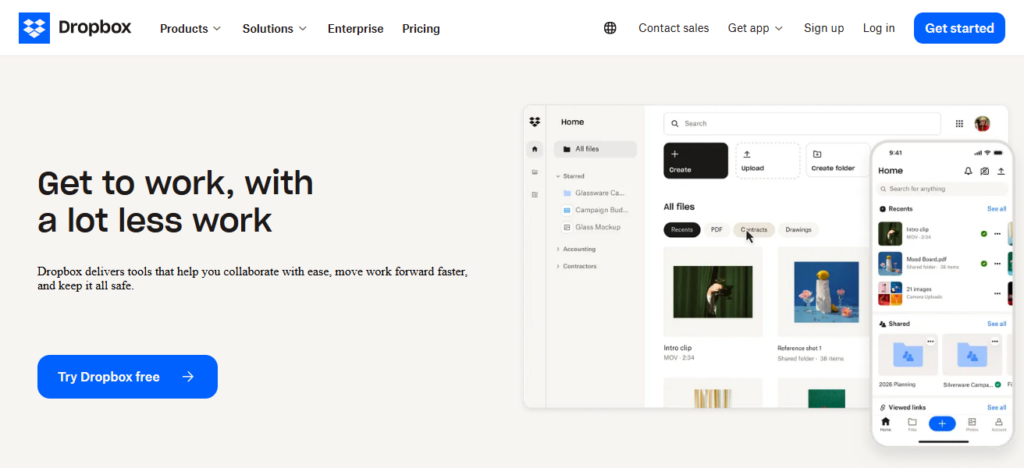Open the three-dot menu for 21 images
This screenshot has height=468, width=1024.
[x=997, y=294]
